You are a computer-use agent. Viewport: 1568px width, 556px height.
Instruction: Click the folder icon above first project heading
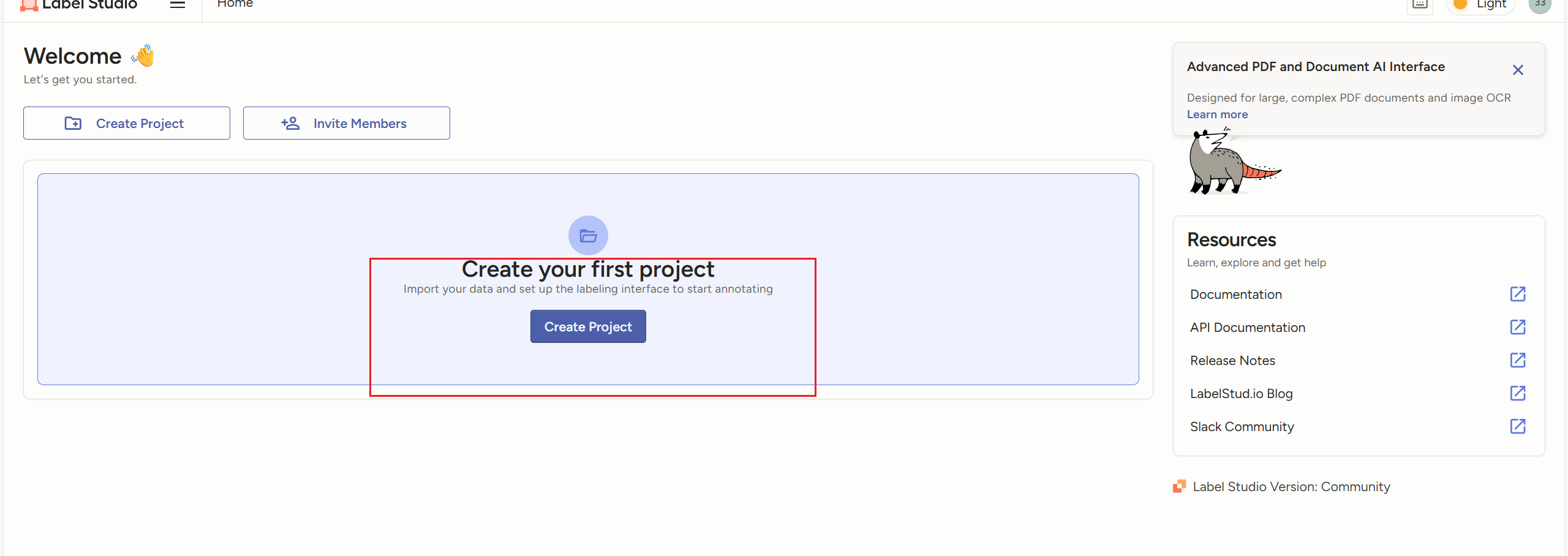pyautogui.click(x=588, y=235)
